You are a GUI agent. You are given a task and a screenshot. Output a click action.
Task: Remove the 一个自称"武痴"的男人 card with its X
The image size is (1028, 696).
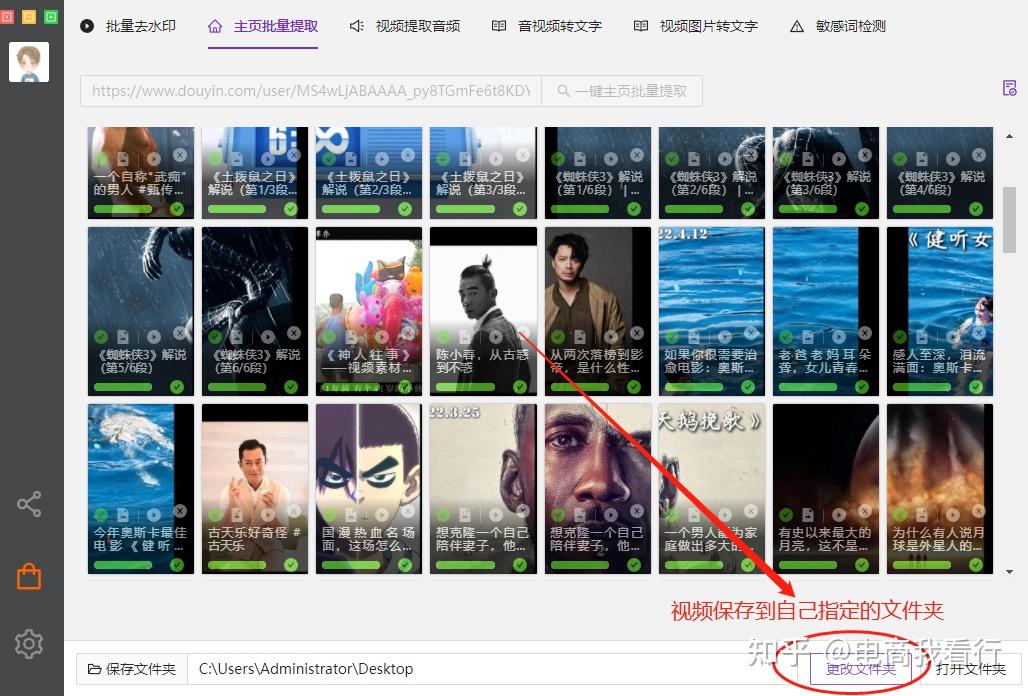pos(180,155)
